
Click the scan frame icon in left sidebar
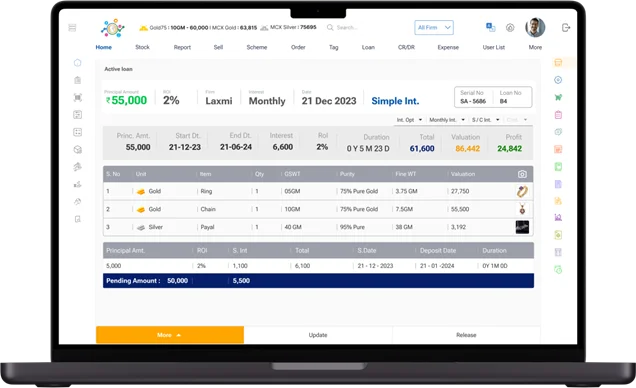coord(77,97)
